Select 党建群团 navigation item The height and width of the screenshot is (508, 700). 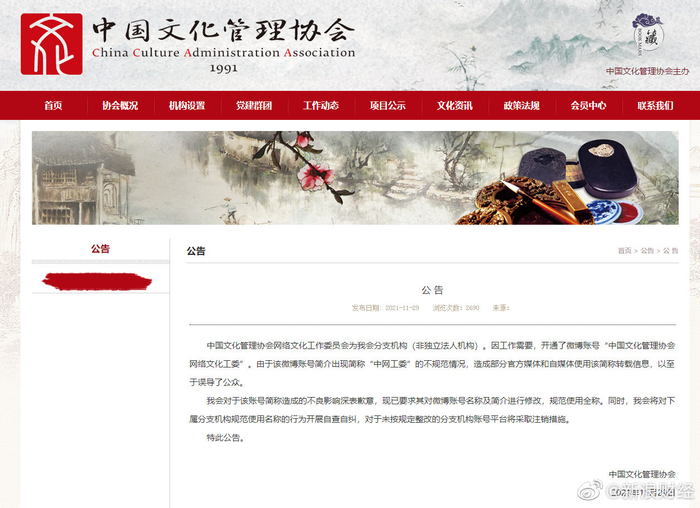(254, 105)
